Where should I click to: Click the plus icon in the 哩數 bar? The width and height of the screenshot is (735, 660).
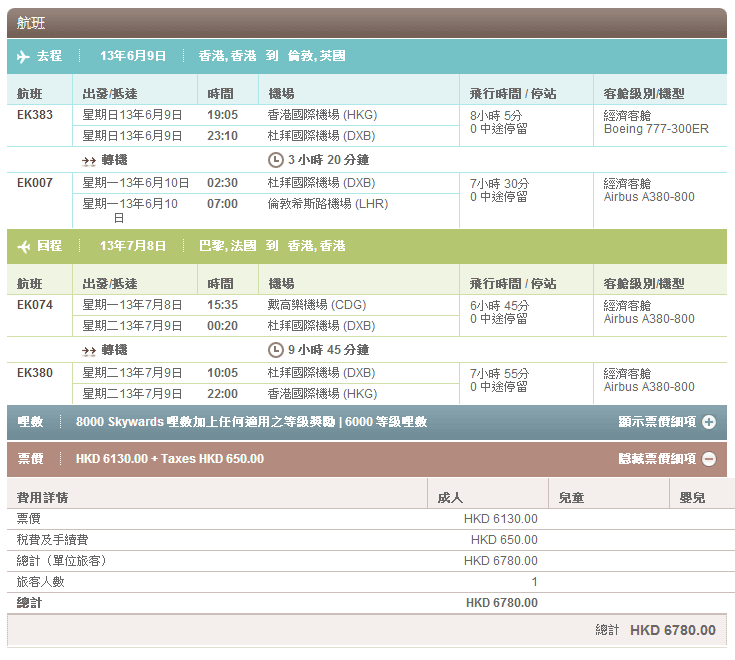709,422
